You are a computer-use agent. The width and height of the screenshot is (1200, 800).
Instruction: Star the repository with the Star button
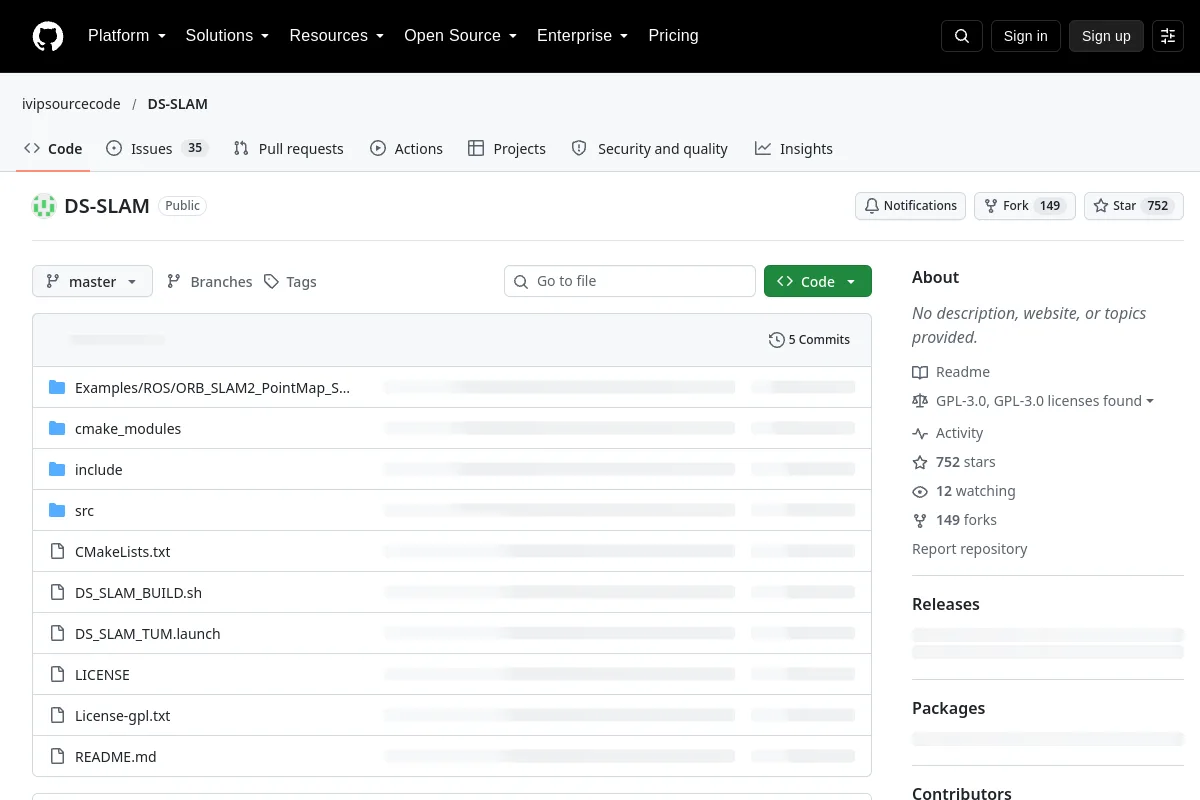(x=1134, y=206)
